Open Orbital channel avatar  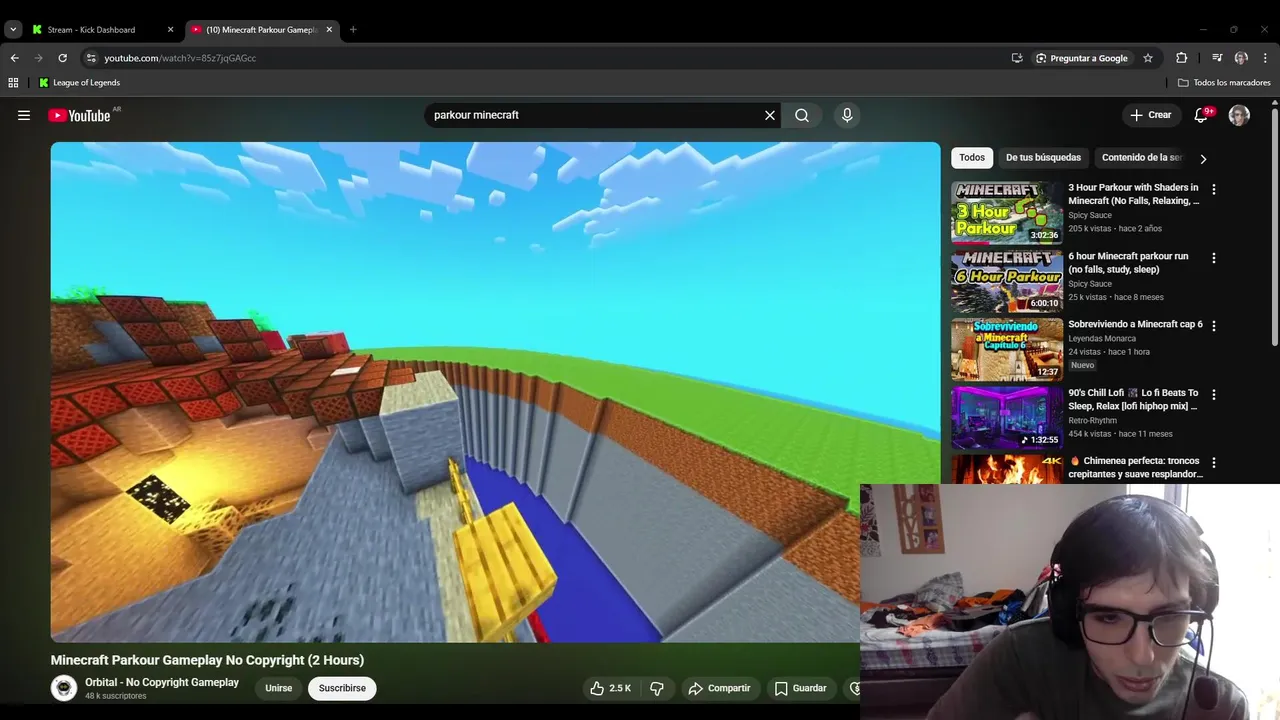[x=64, y=688]
